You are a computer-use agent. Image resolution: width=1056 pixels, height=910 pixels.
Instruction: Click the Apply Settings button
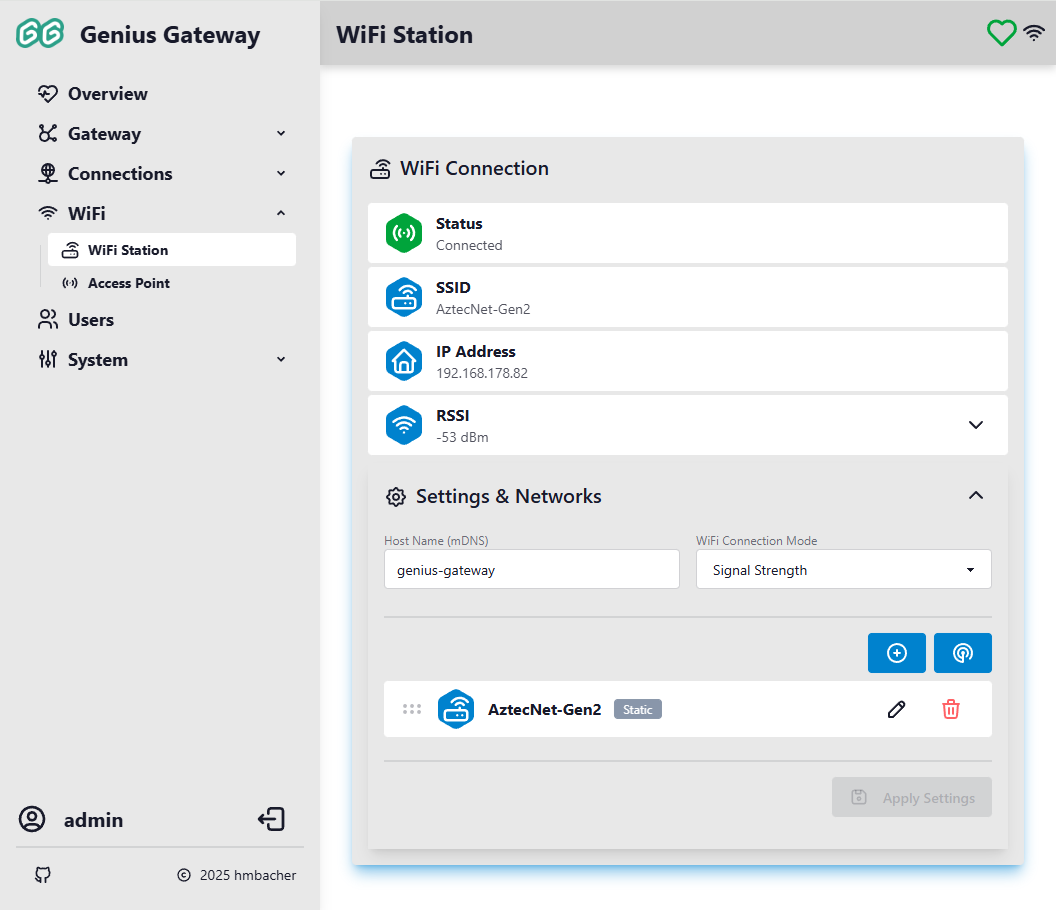pos(911,797)
